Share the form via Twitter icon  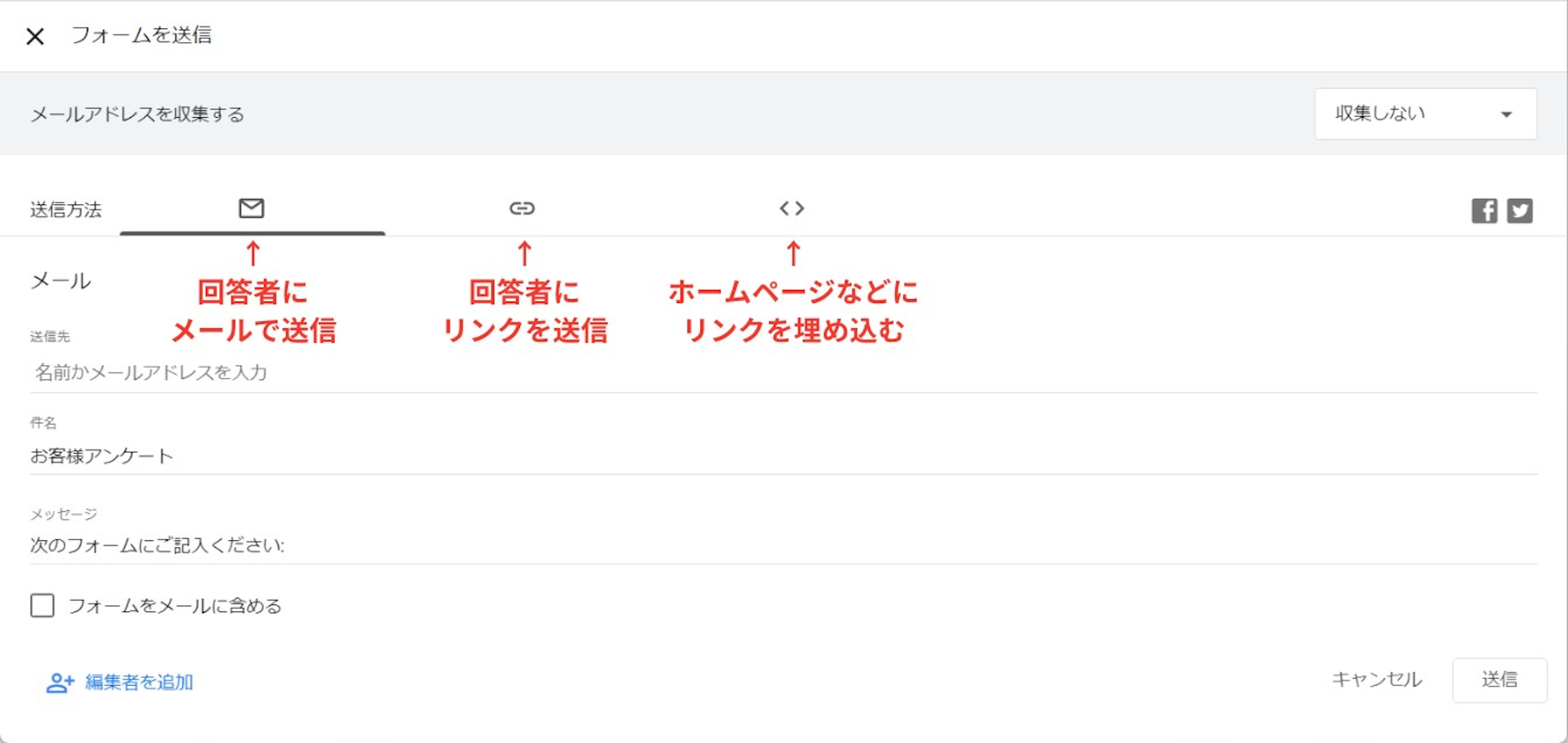point(1520,210)
